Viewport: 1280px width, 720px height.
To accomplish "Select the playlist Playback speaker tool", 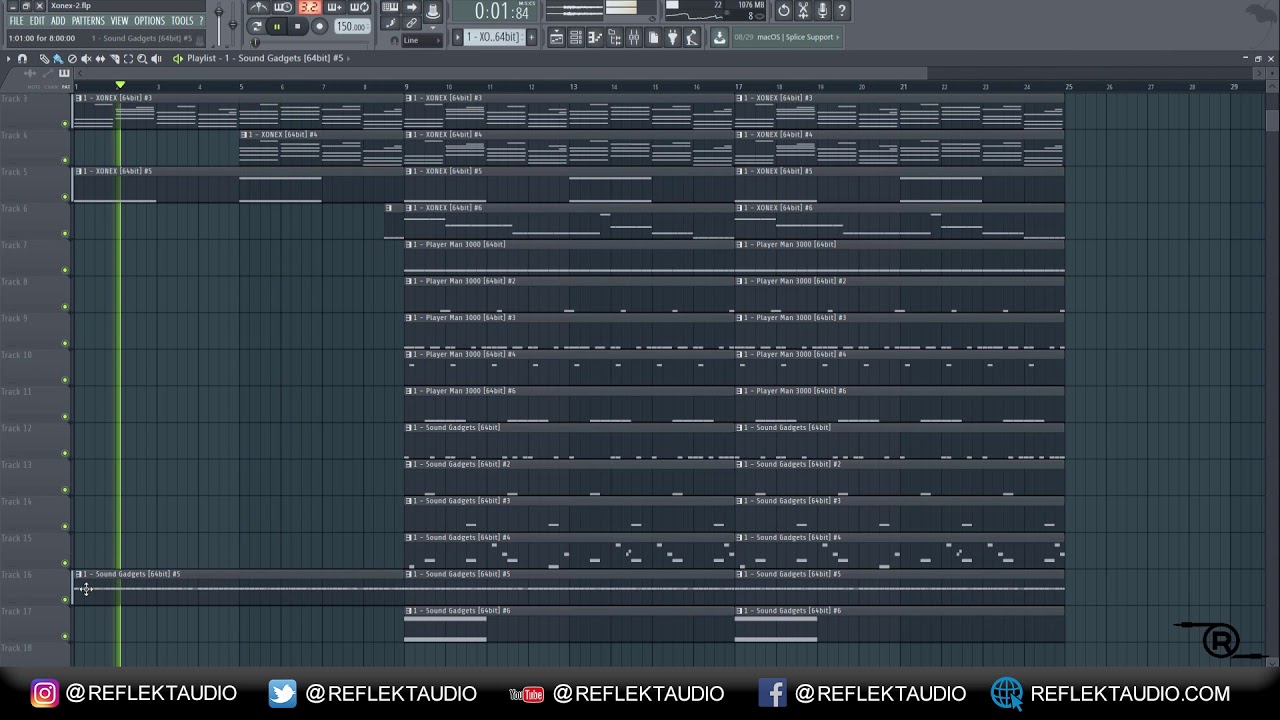I will (x=156, y=59).
